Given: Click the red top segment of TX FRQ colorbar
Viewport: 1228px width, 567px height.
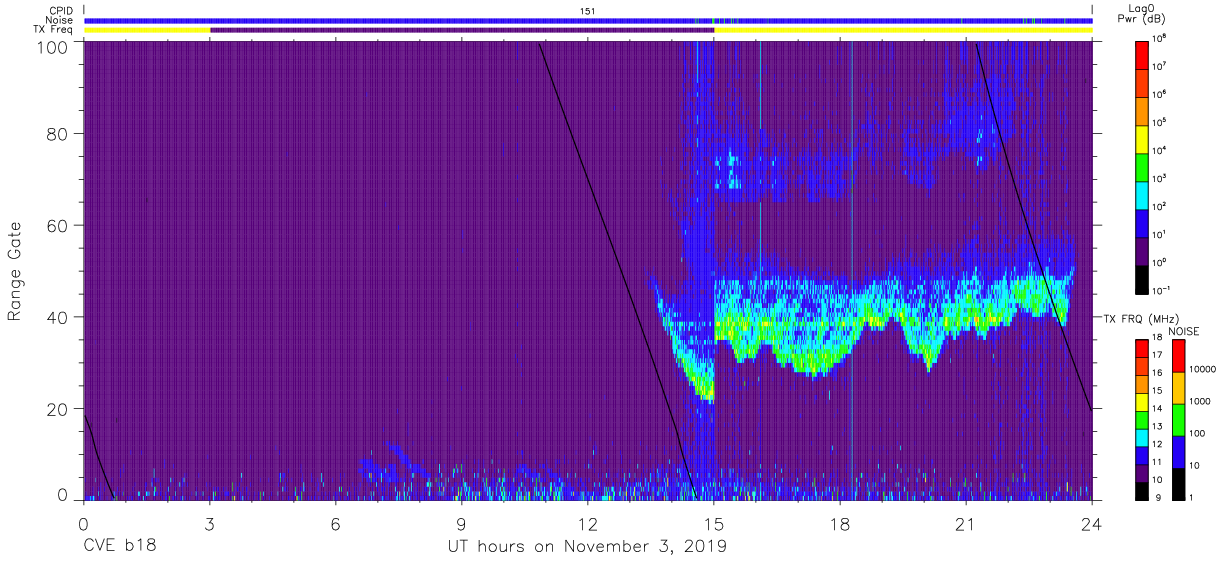Looking at the screenshot, I should (1141, 348).
